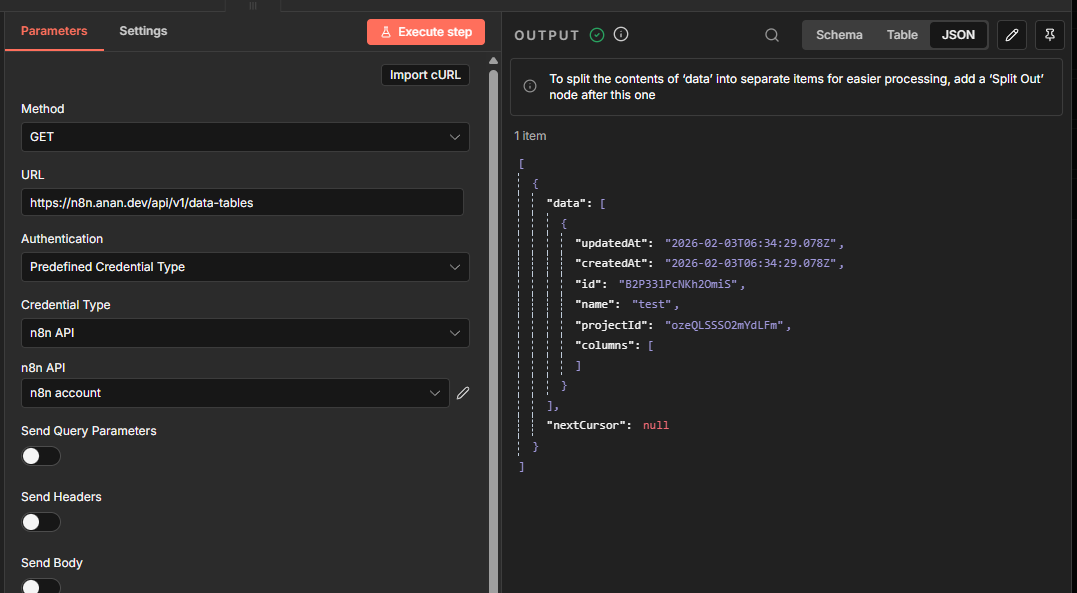Show output in Table view
Screen dimensions: 1077x593
[x=902, y=35]
